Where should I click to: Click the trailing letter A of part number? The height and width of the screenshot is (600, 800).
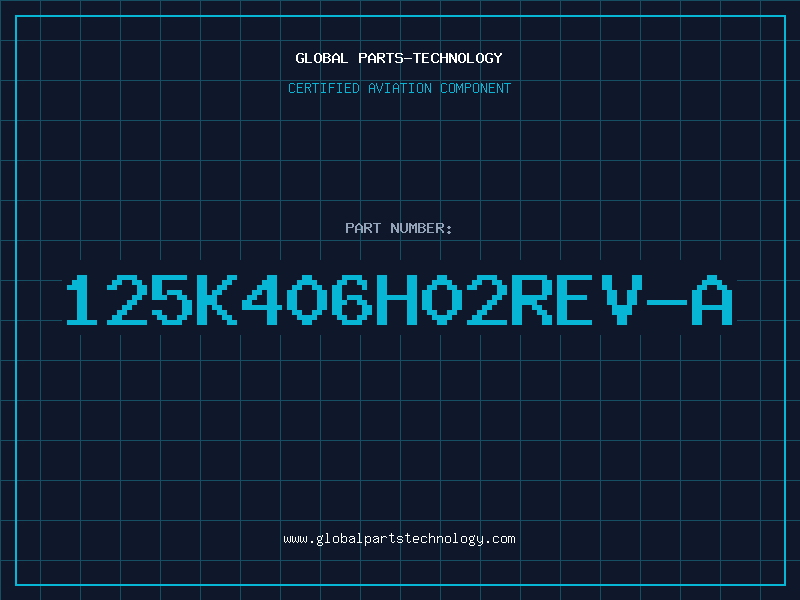(713, 300)
